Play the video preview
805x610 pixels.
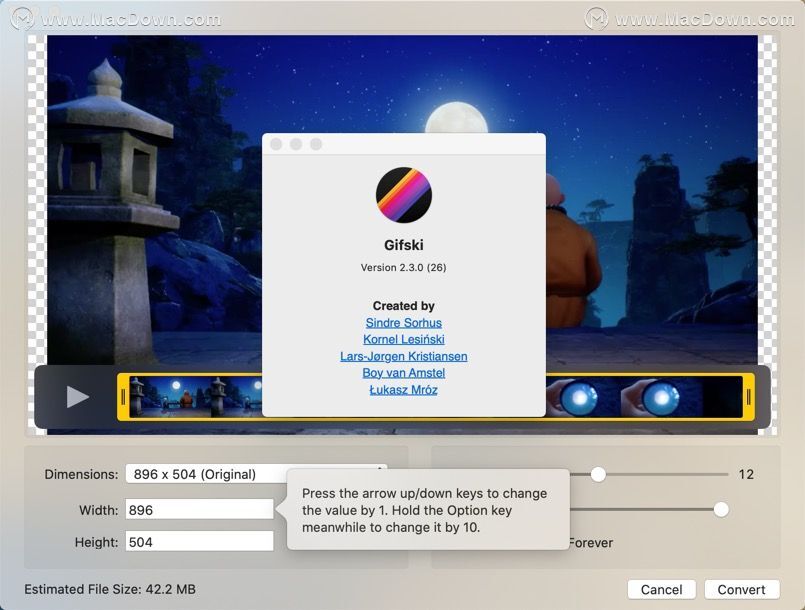coord(78,397)
